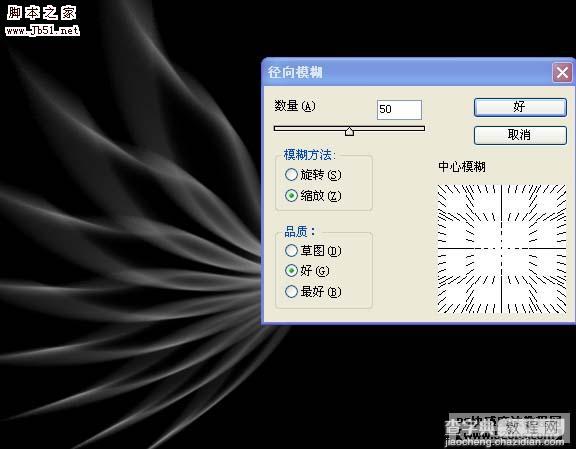
Task: Set blur center in 中心模糊 preview
Action: coord(502,249)
